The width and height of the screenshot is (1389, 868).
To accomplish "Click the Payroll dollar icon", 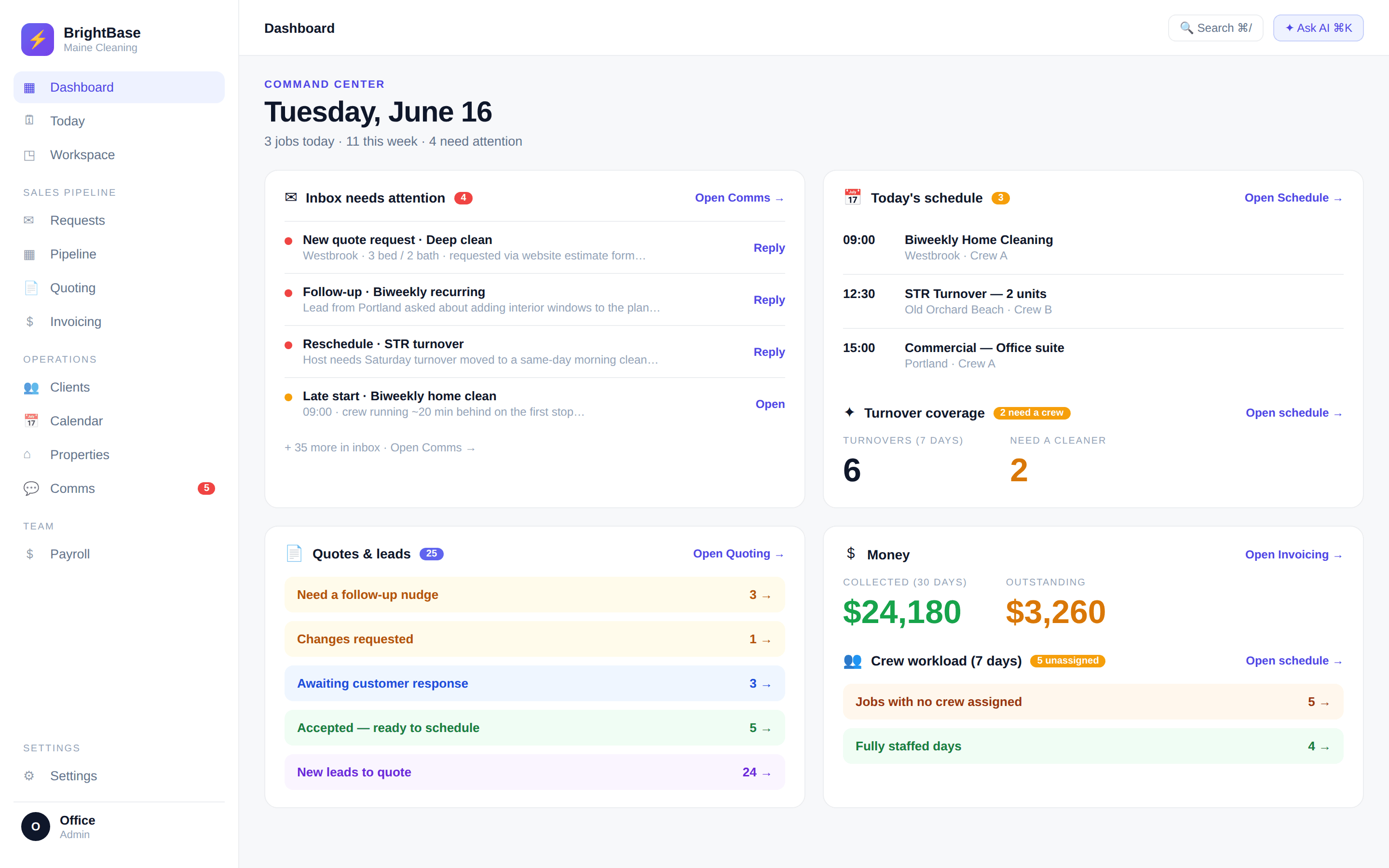I will pos(29,554).
